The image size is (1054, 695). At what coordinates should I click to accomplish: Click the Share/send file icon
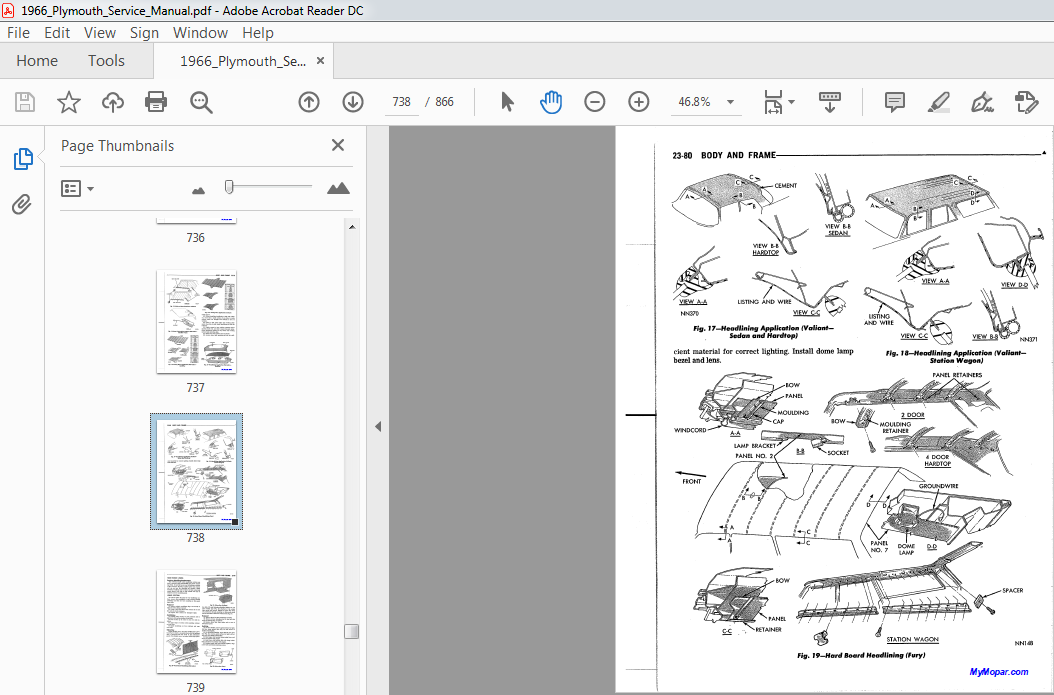[x=1026, y=102]
